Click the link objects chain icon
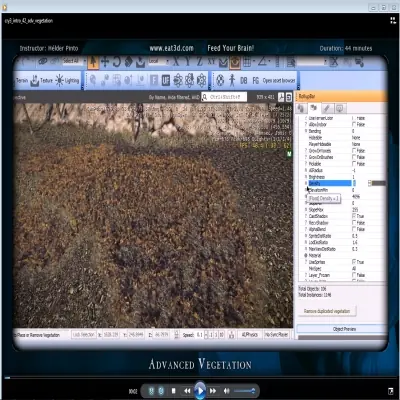 (x=43, y=61)
